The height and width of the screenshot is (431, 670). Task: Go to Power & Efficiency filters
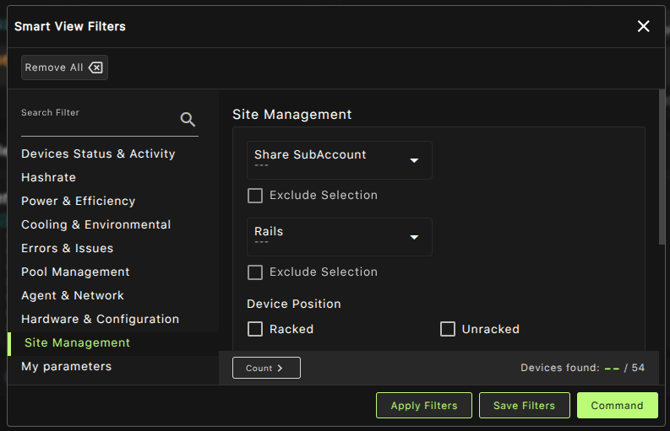[78, 201]
